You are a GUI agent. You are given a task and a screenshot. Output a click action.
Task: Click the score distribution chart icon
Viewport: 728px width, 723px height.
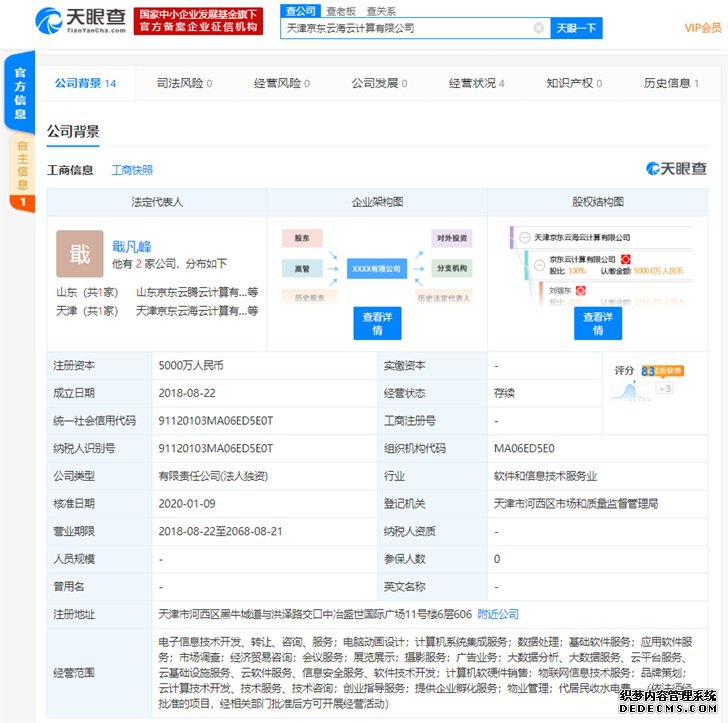630,391
